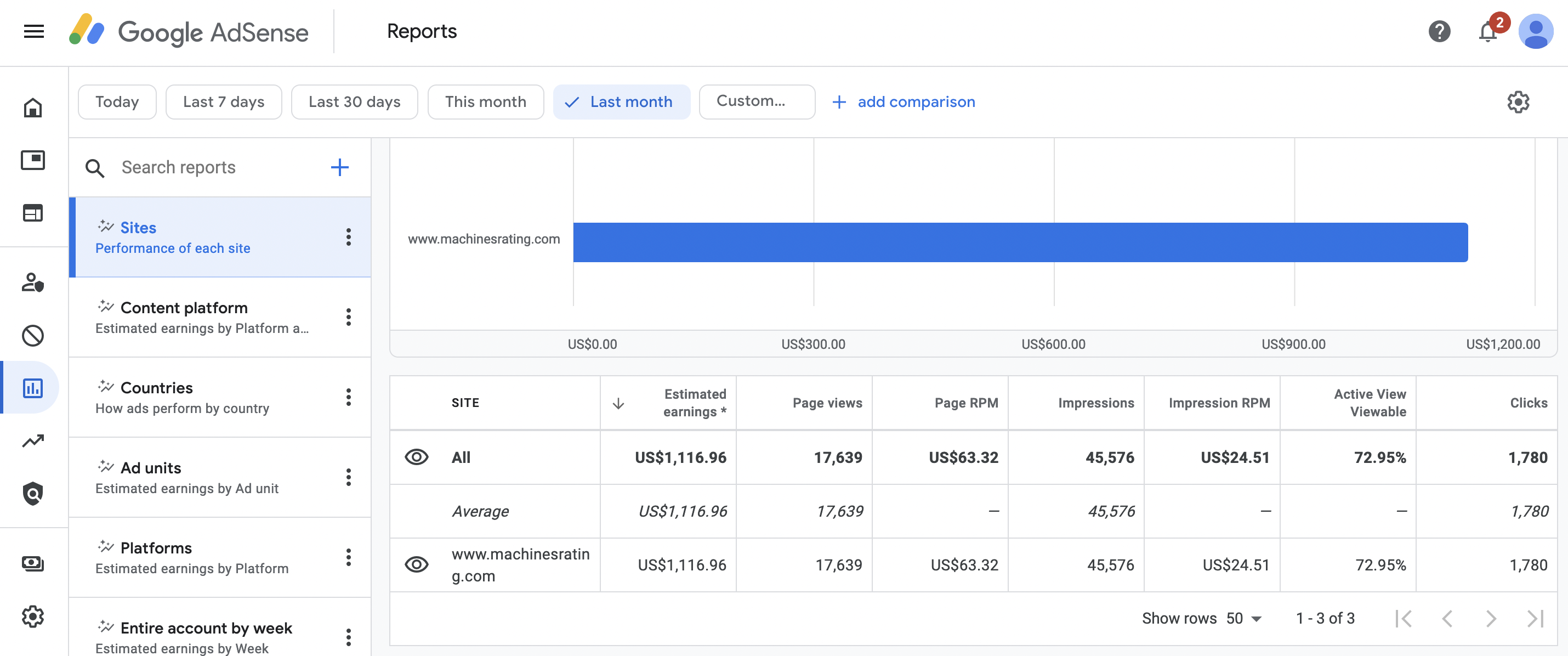This screenshot has height=656, width=1568.
Task: Toggle visibility eye for All row
Action: [x=416, y=457]
